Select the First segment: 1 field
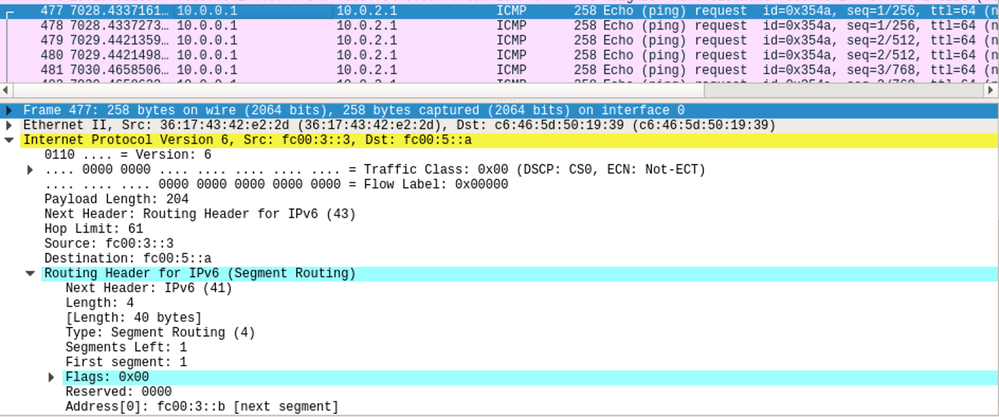Screen dimensions: 999x417 point(126,362)
